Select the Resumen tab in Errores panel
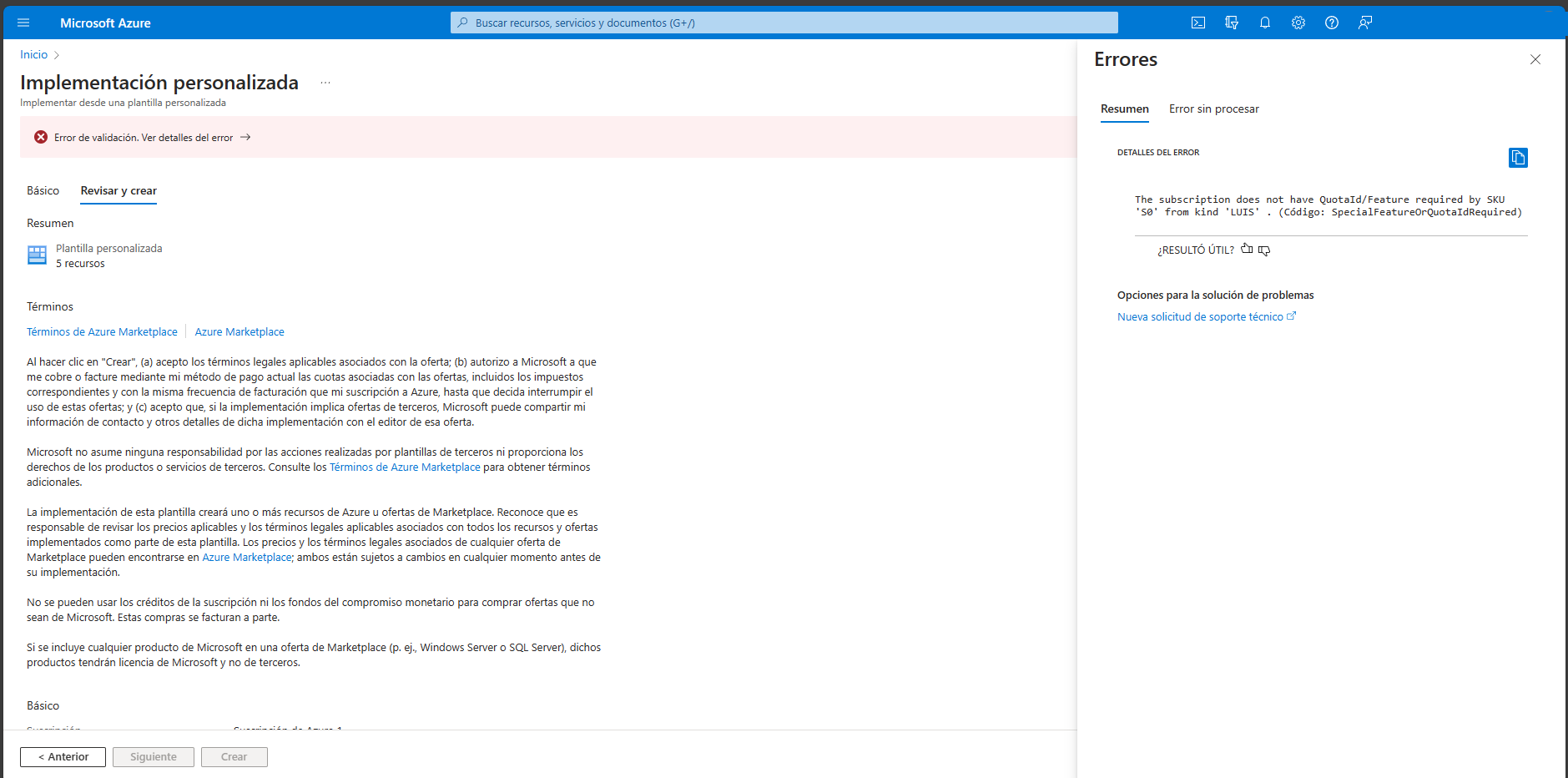 click(x=1124, y=109)
